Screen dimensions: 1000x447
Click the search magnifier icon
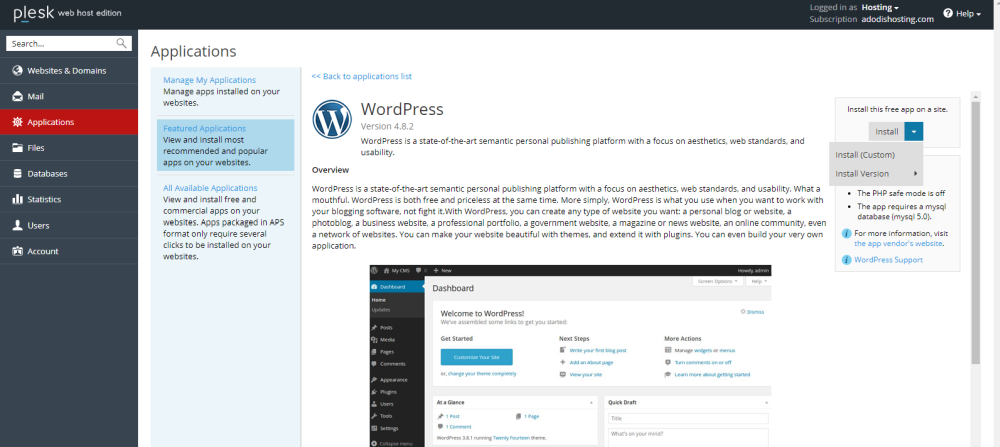(x=121, y=43)
